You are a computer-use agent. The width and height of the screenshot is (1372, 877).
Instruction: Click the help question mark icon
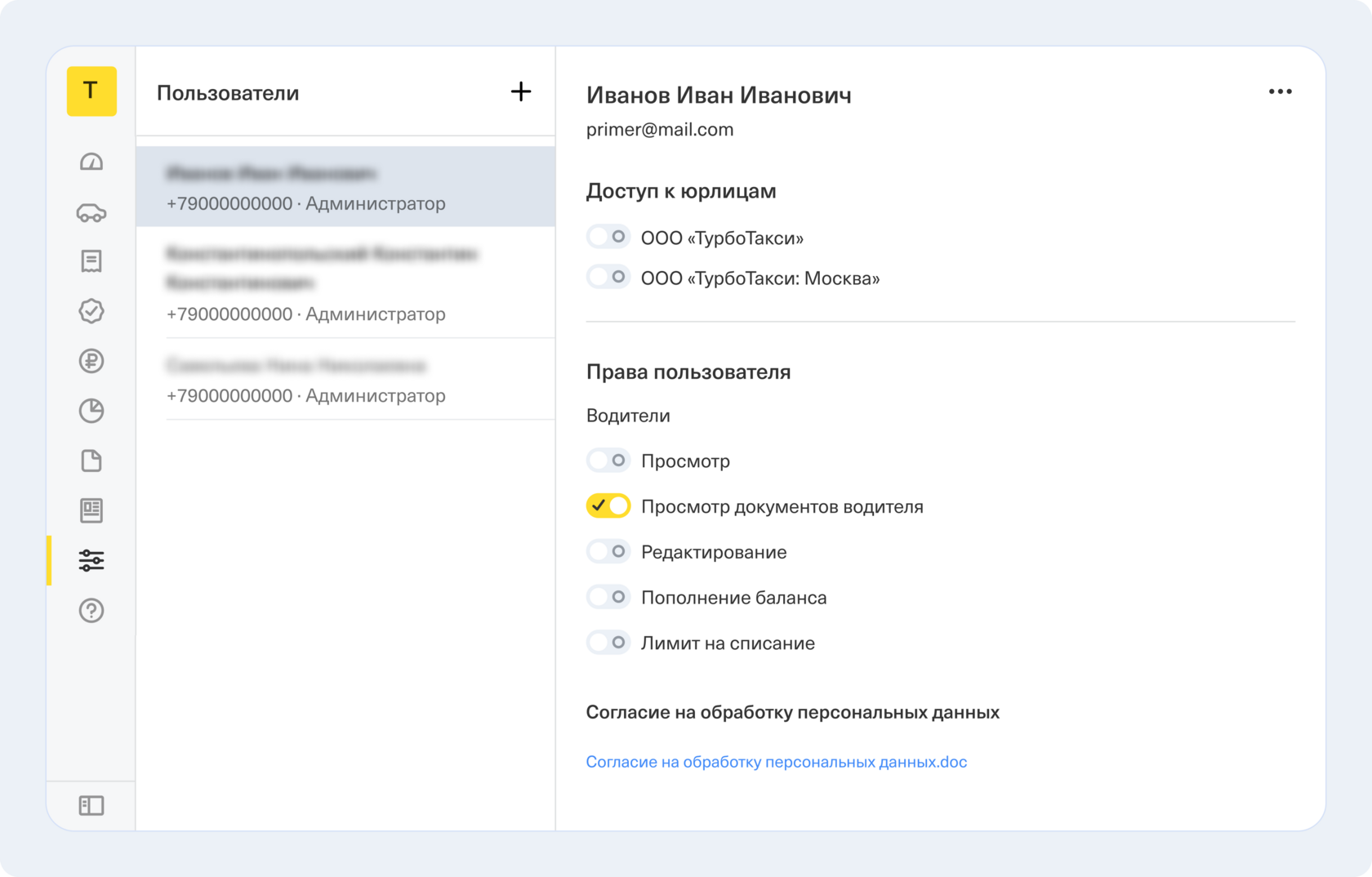[x=91, y=611]
